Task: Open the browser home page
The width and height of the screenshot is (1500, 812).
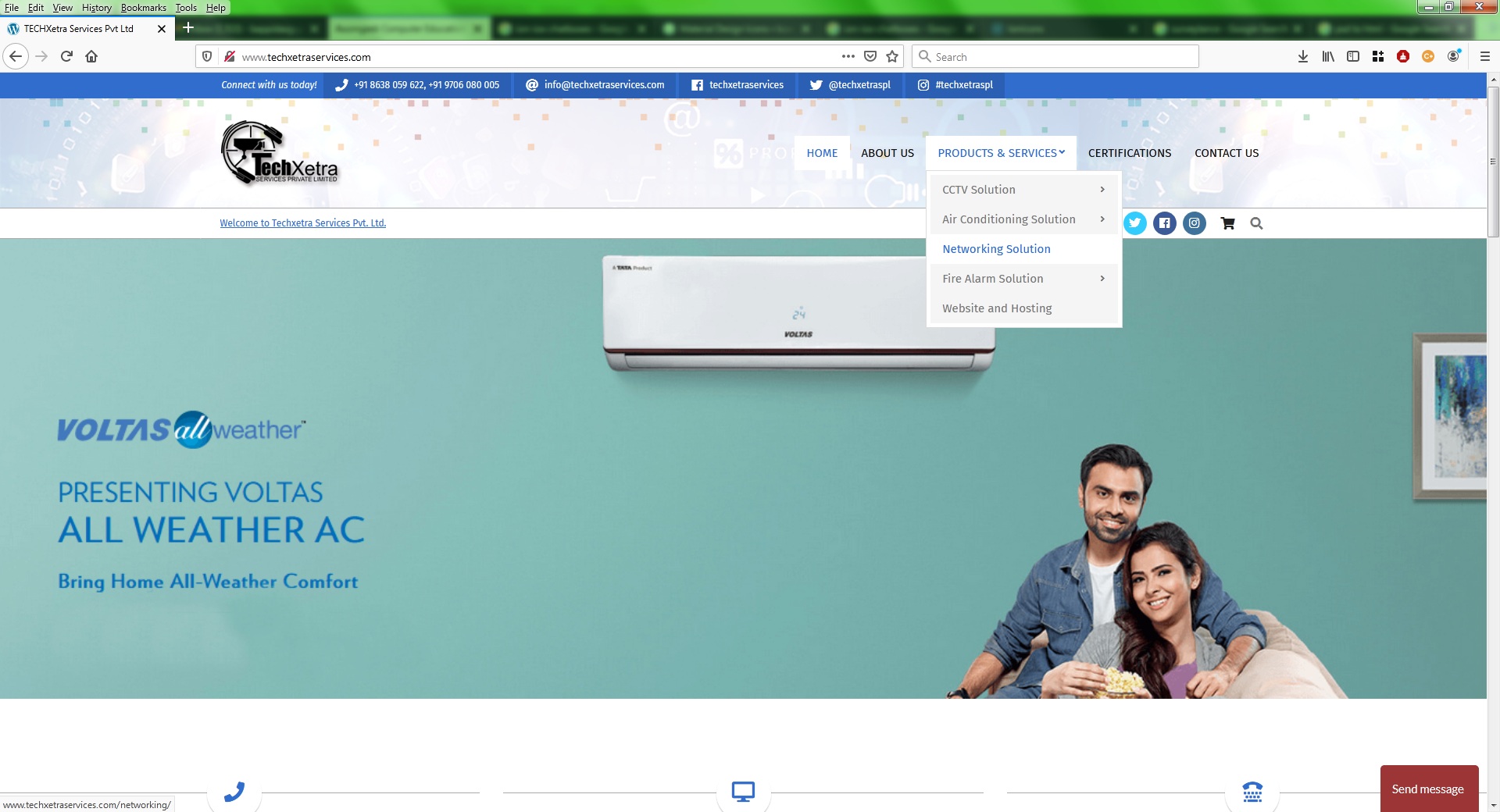Action: (91, 56)
